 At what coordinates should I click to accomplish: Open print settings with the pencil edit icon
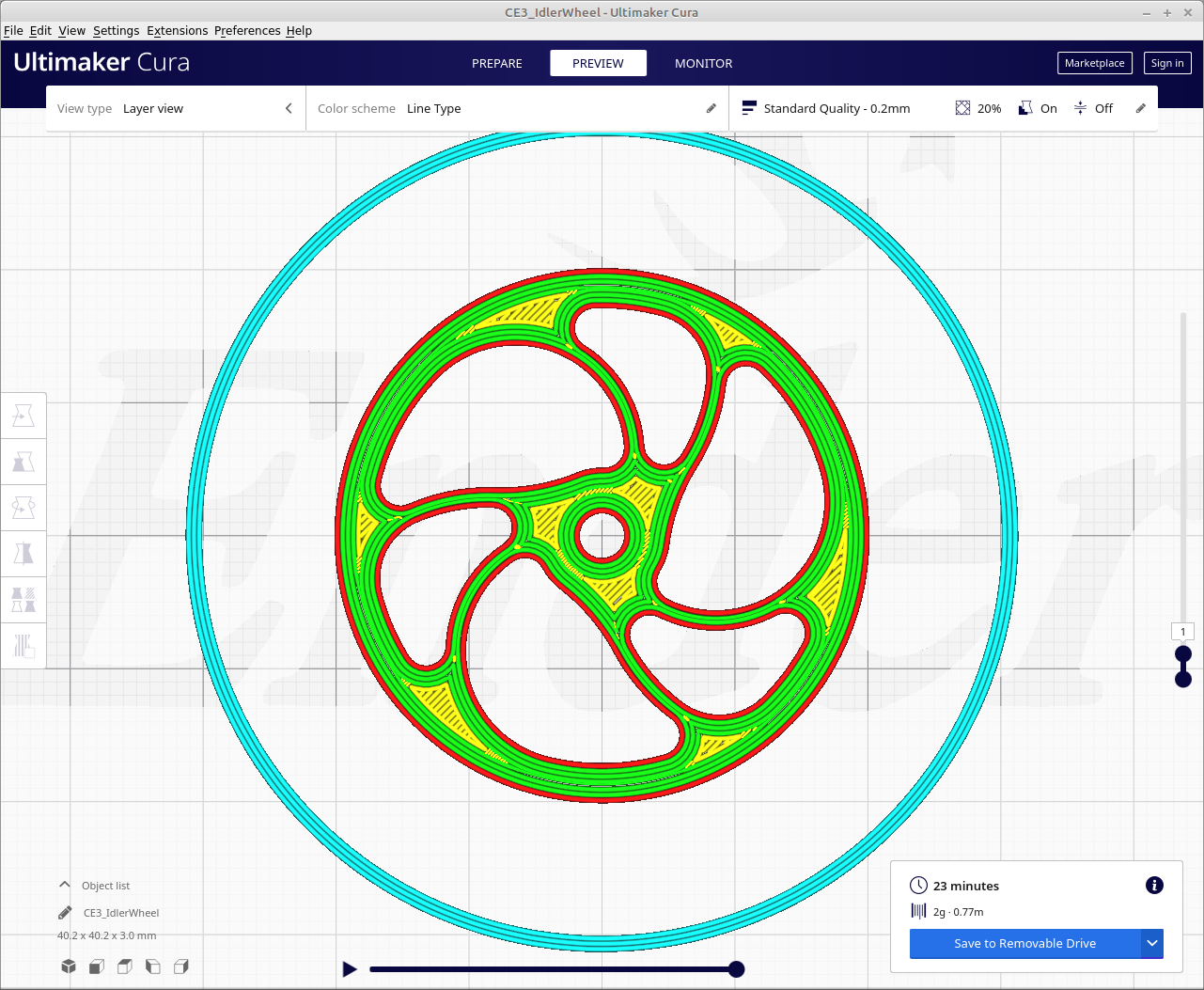1140,108
